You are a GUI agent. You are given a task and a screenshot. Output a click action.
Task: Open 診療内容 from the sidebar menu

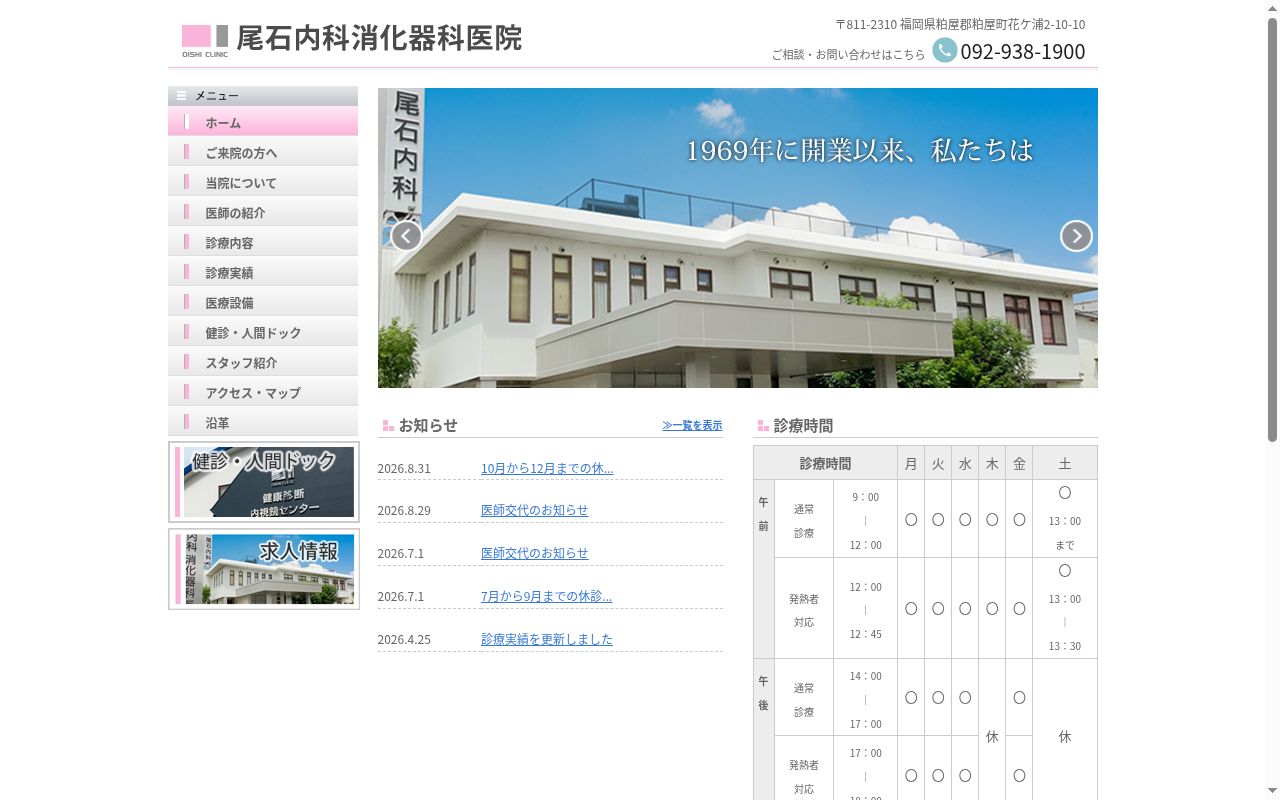(263, 242)
